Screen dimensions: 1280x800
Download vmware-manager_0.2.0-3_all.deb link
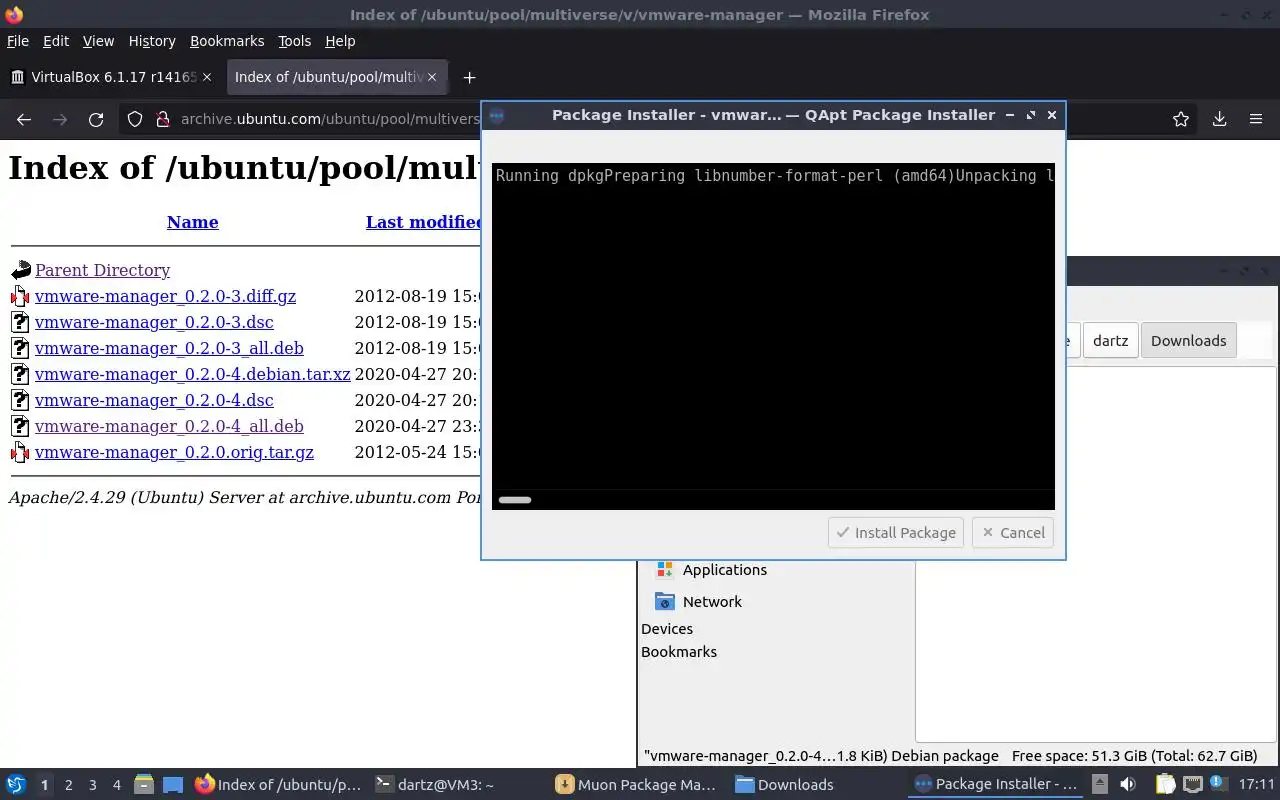pos(169,348)
